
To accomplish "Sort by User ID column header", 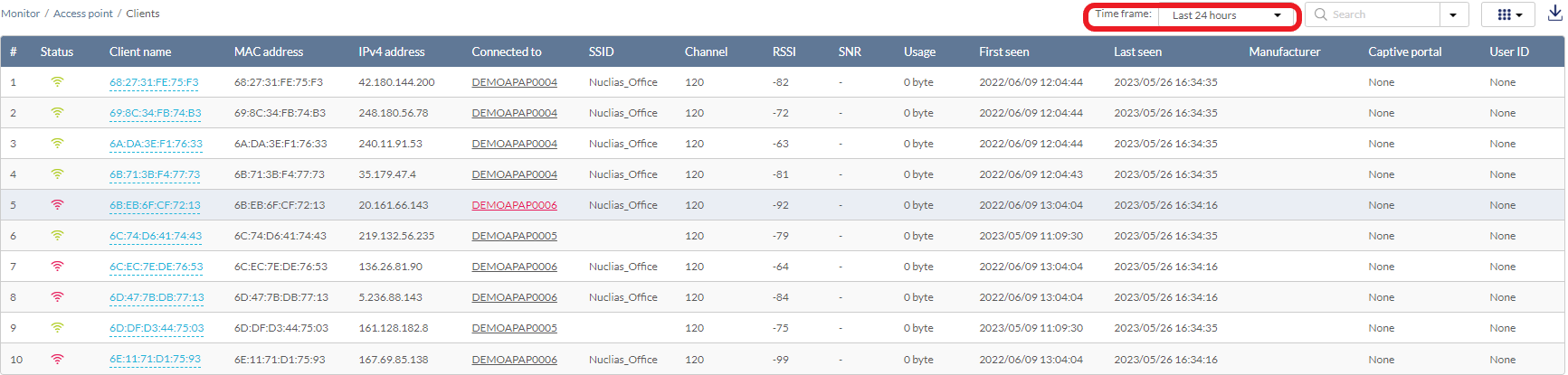I will coord(1509,52).
